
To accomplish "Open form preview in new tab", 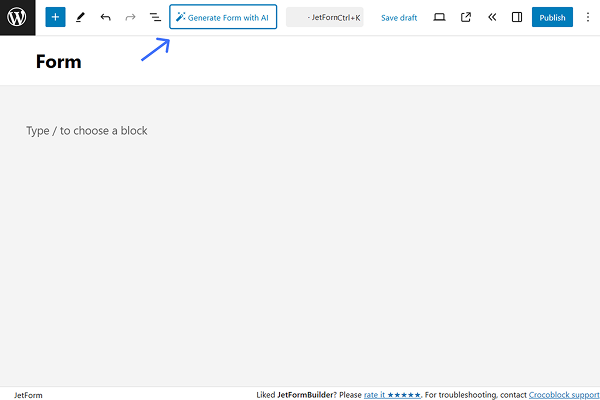I will pos(466,17).
